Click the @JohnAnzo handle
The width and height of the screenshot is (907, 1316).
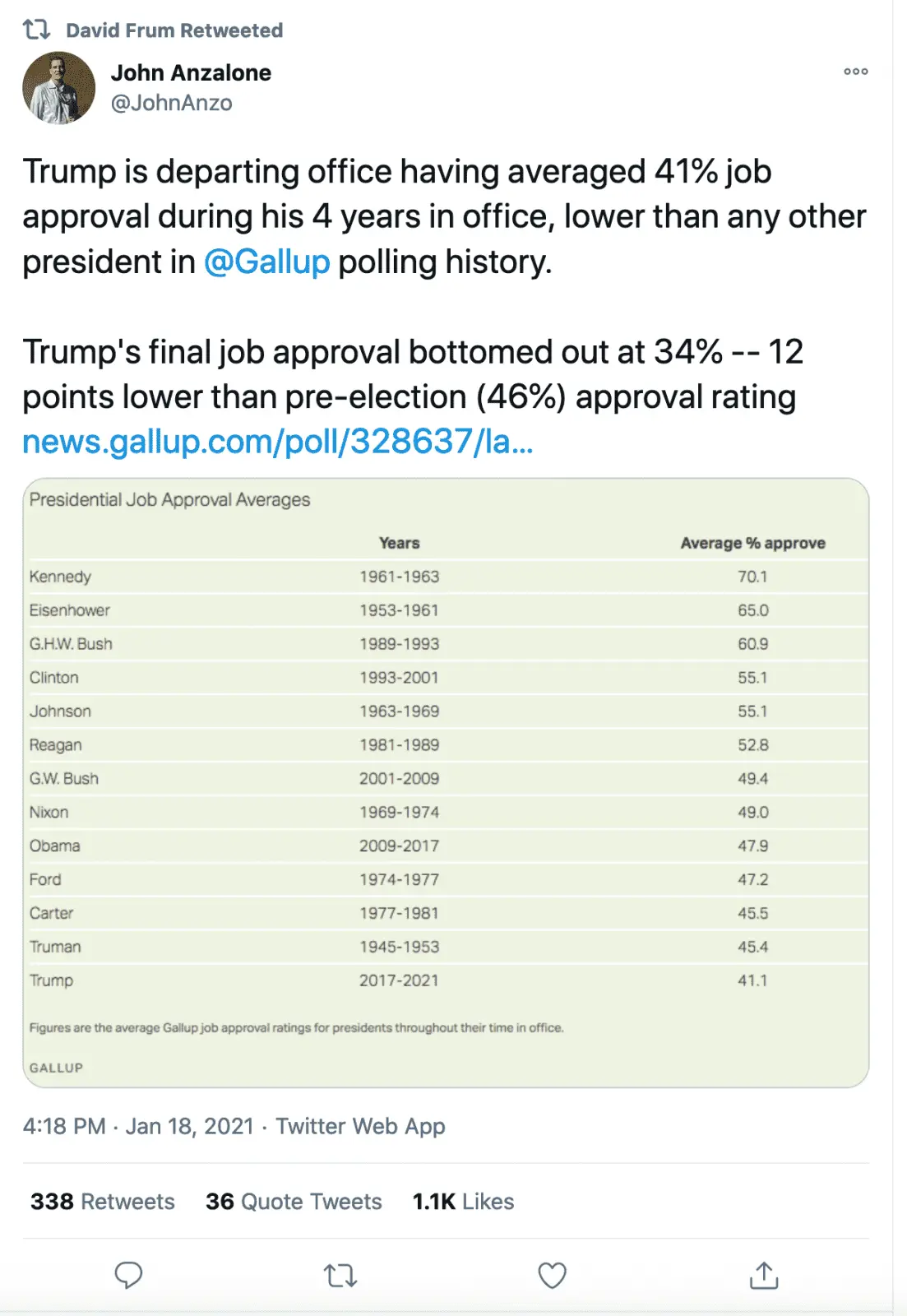click(x=172, y=103)
